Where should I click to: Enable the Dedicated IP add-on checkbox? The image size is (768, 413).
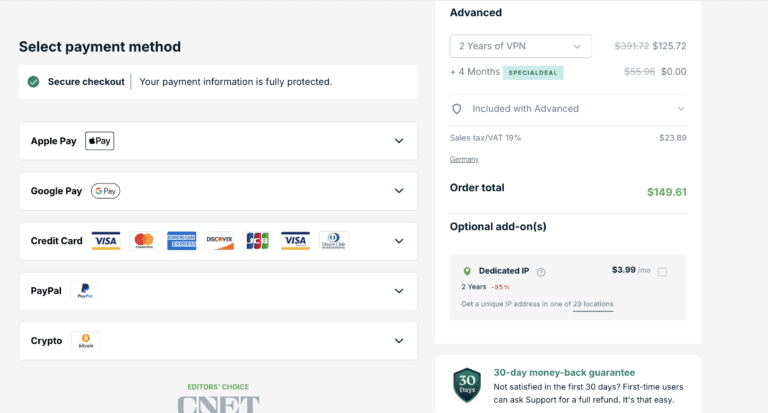(662, 271)
